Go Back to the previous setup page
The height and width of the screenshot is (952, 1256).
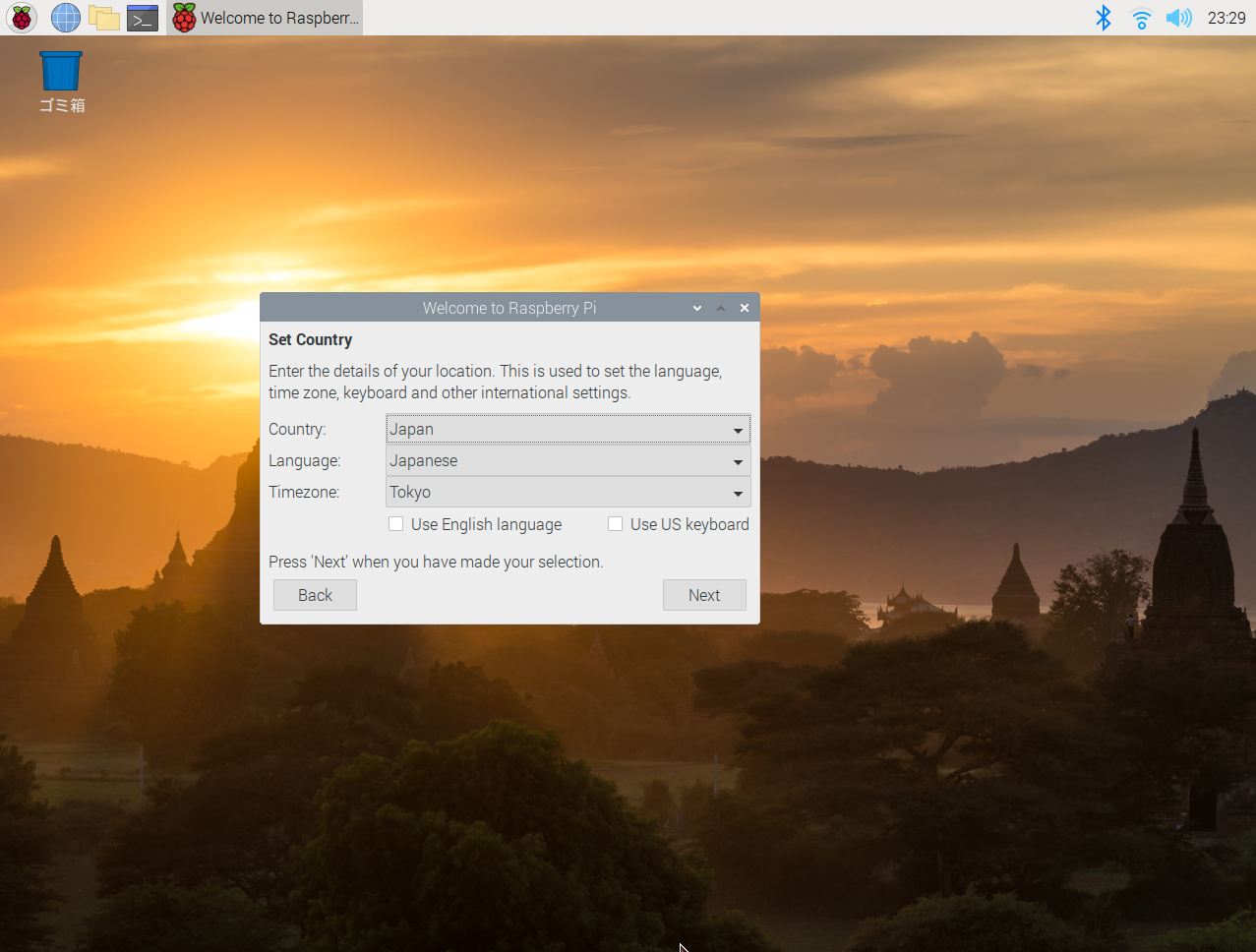tap(315, 595)
